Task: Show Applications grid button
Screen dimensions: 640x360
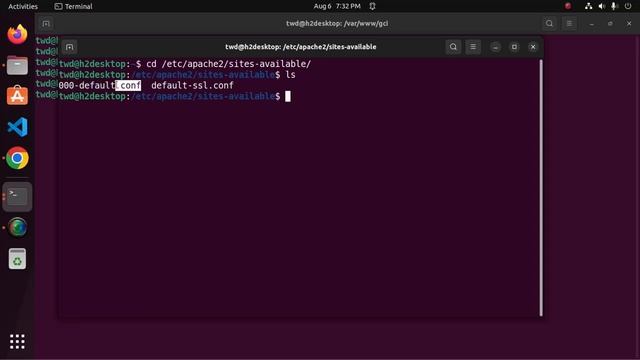Action: (x=17, y=341)
